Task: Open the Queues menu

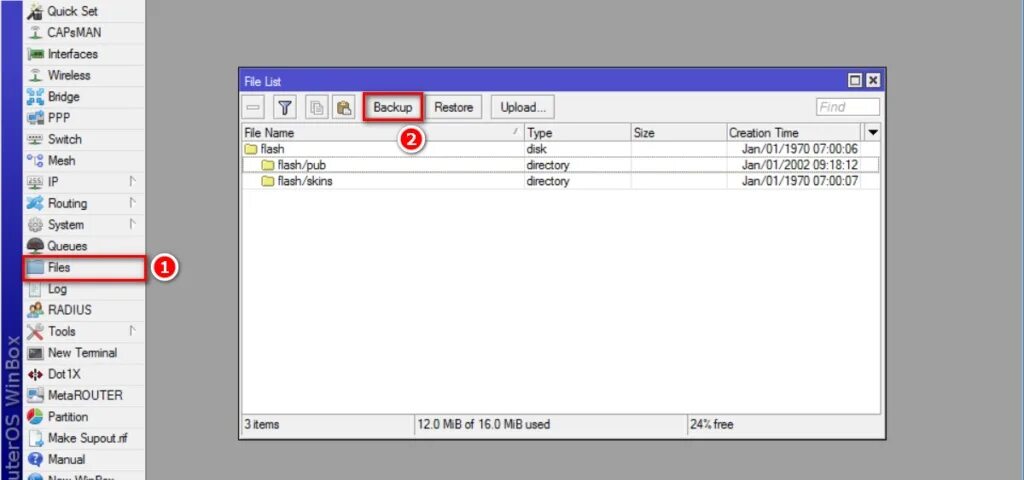Action: (84, 246)
